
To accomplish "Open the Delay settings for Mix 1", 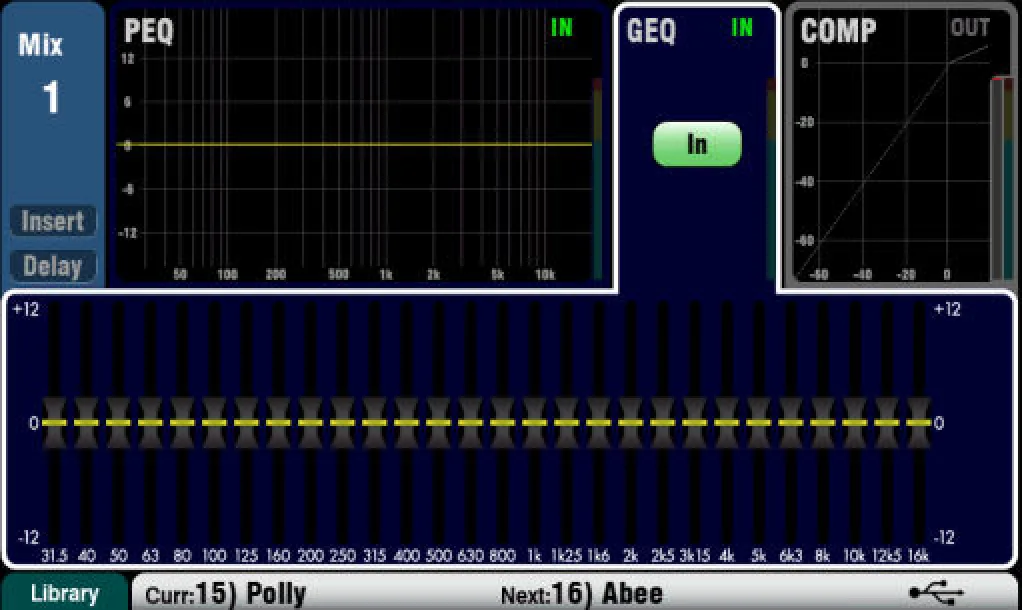I will tap(53, 266).
